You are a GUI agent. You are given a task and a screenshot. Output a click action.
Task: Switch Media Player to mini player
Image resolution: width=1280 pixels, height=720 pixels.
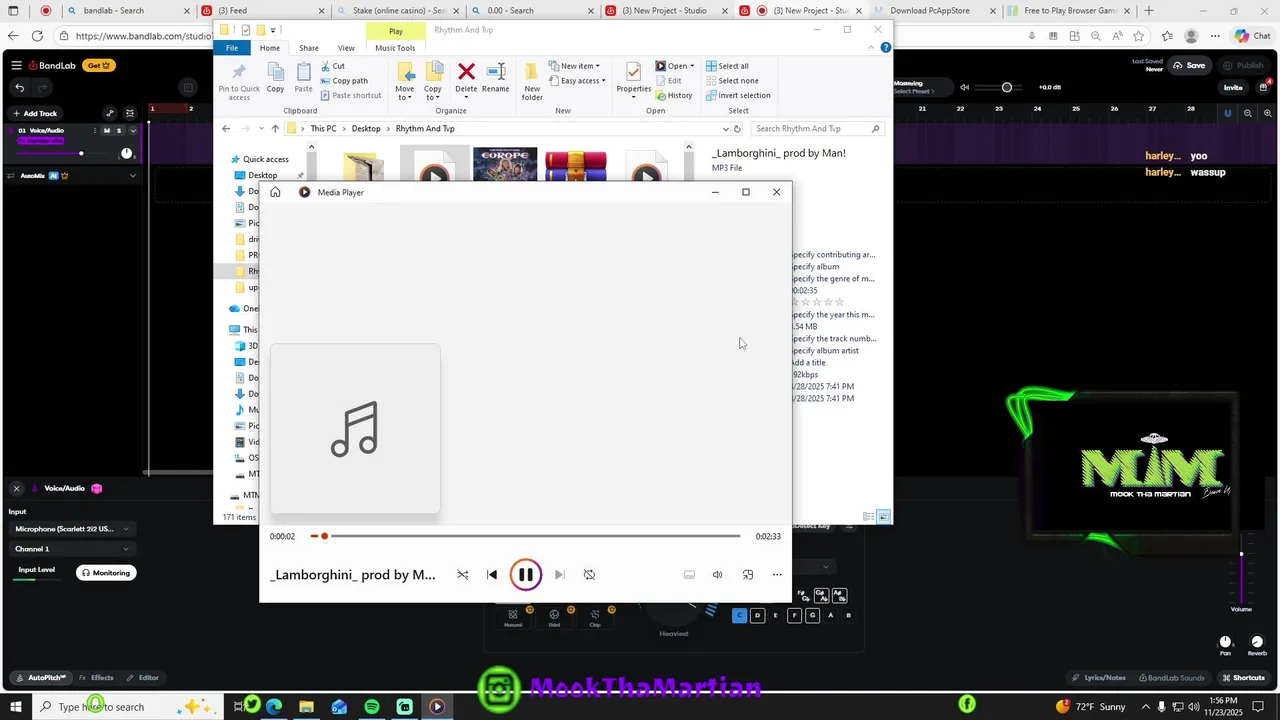click(x=748, y=575)
